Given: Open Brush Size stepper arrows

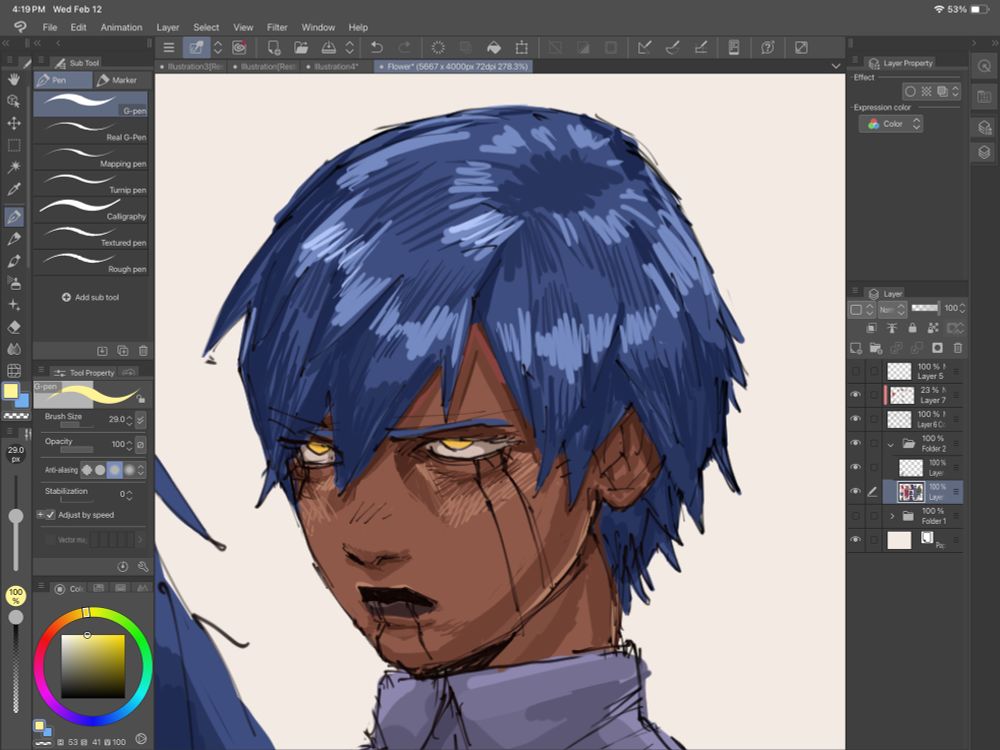Looking at the screenshot, I should coord(129,420).
